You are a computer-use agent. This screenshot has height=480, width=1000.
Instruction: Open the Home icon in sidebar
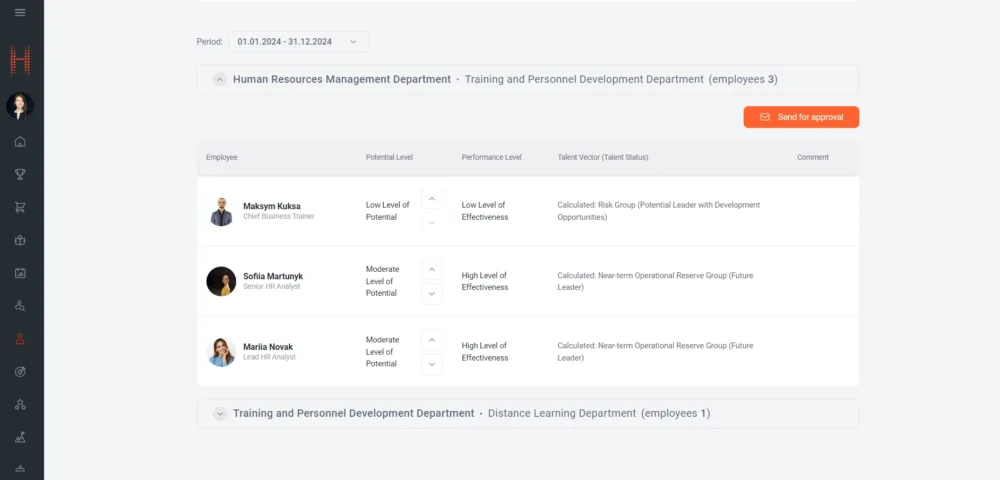click(x=20, y=141)
